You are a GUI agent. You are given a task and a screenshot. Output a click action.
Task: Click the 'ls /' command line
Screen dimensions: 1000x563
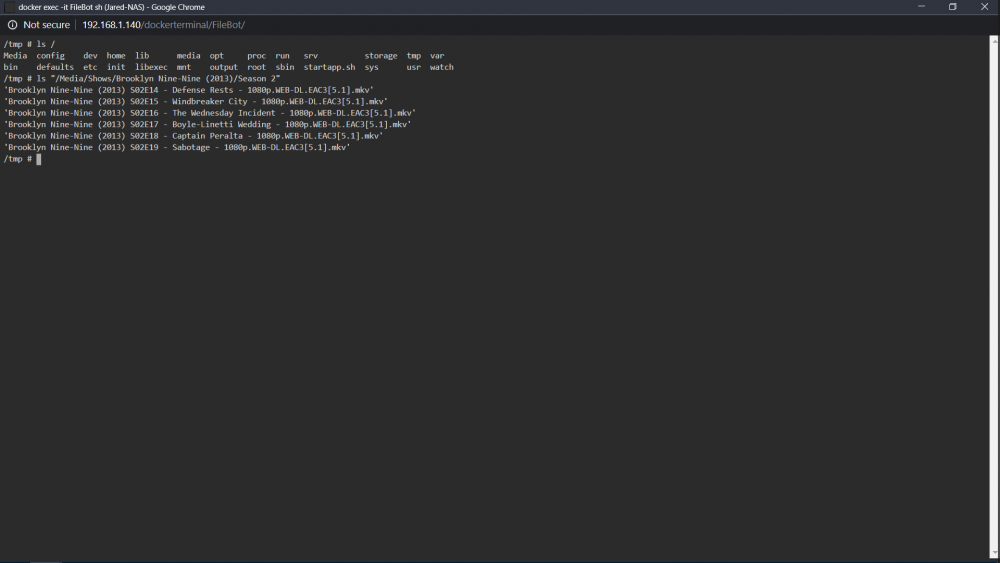point(29,44)
